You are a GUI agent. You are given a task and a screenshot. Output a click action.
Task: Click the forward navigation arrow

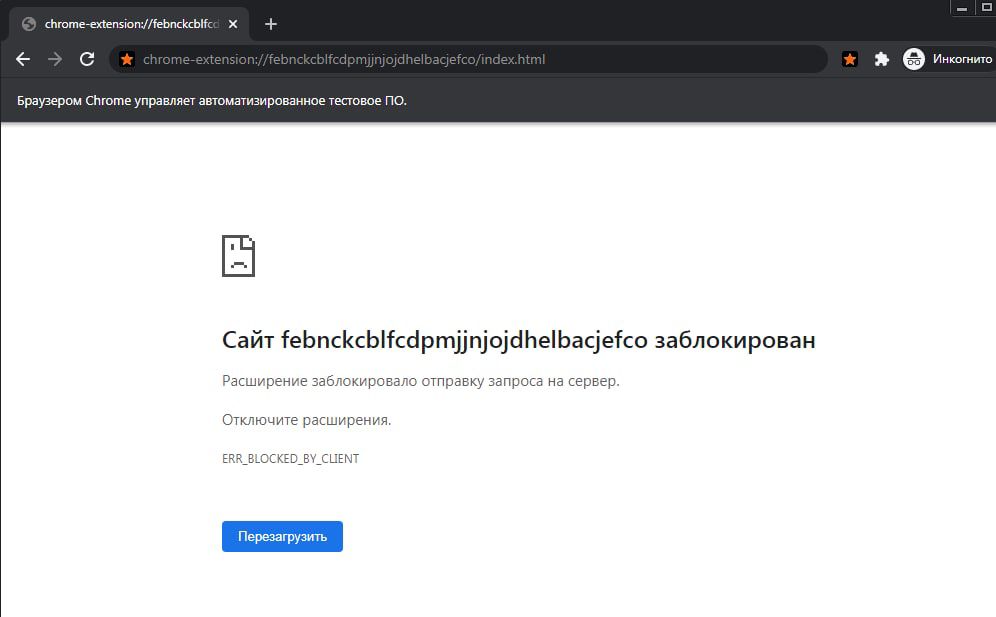[x=55, y=59]
